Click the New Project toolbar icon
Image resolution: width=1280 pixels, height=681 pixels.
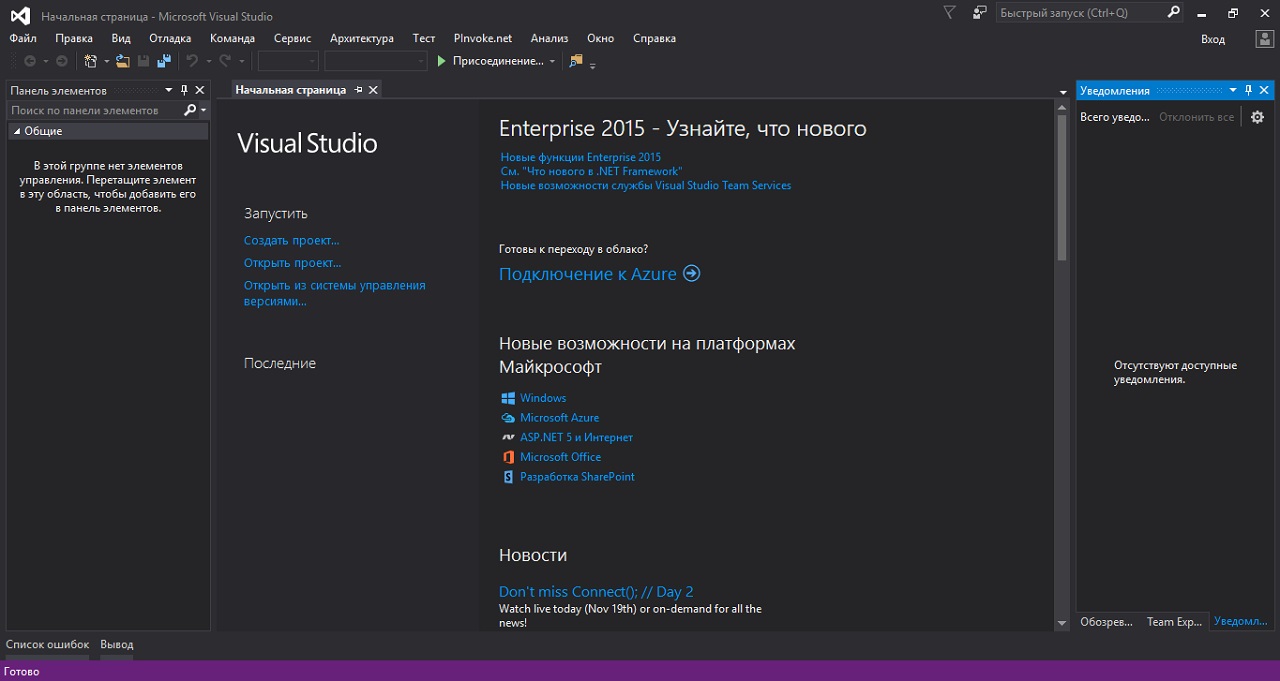tap(91, 61)
